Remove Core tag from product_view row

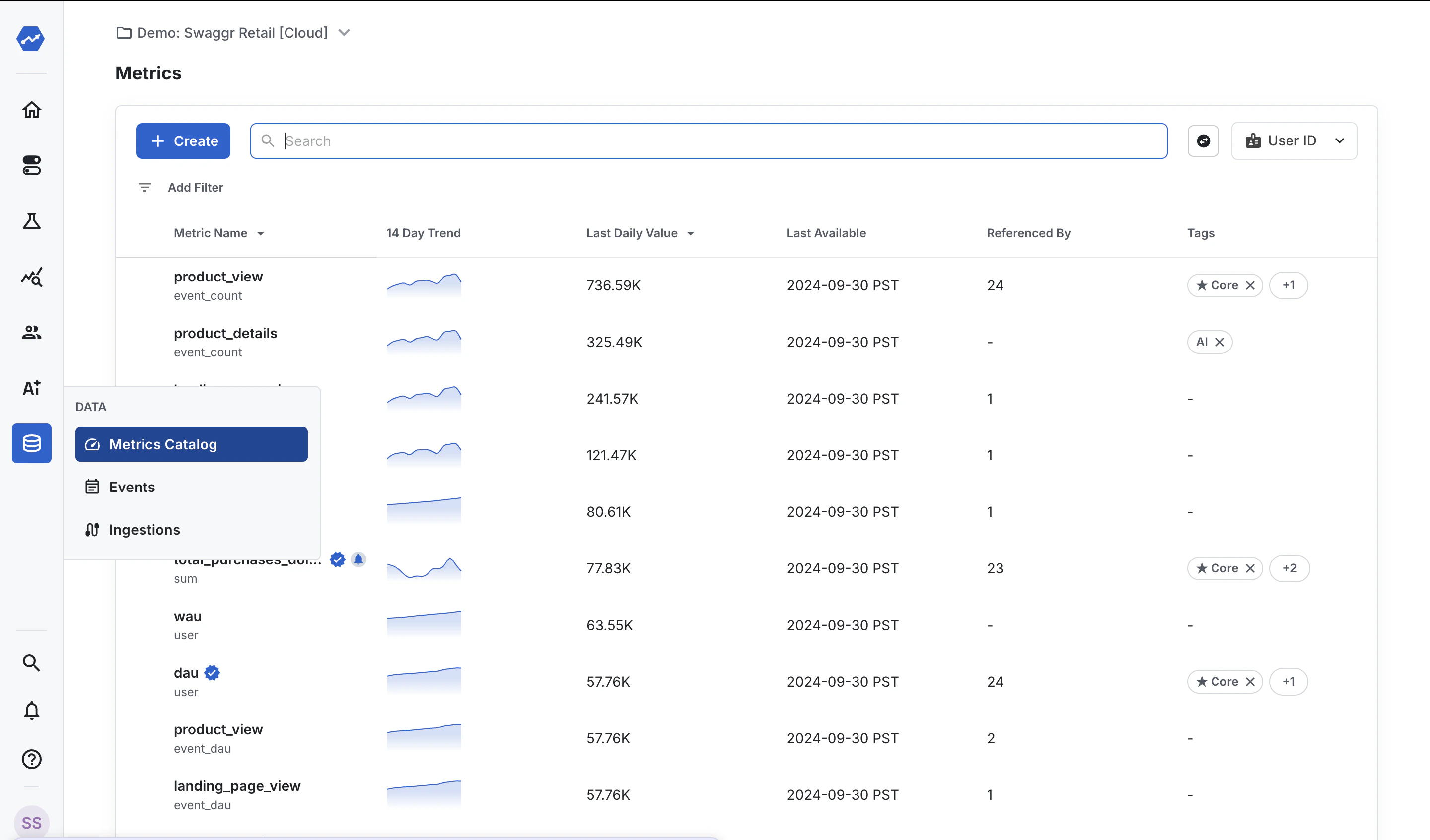tap(1250, 285)
